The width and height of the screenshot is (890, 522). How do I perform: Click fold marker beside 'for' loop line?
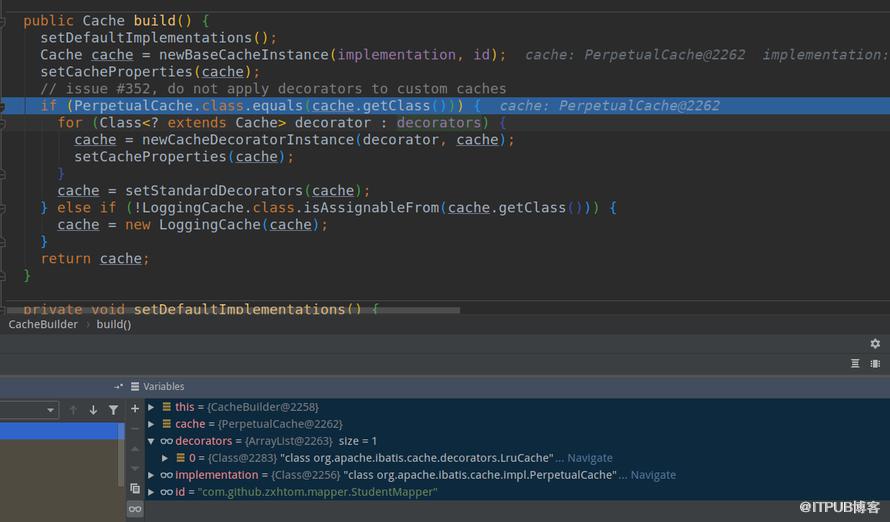pos(2,123)
